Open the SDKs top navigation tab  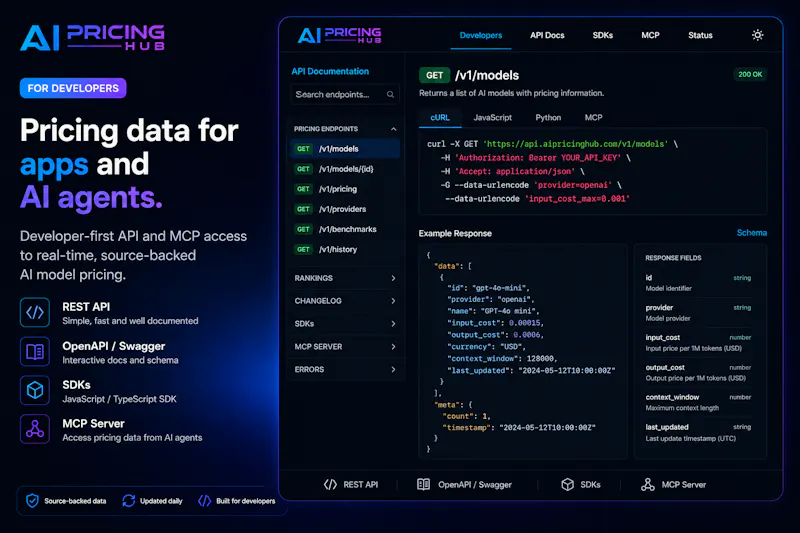603,35
